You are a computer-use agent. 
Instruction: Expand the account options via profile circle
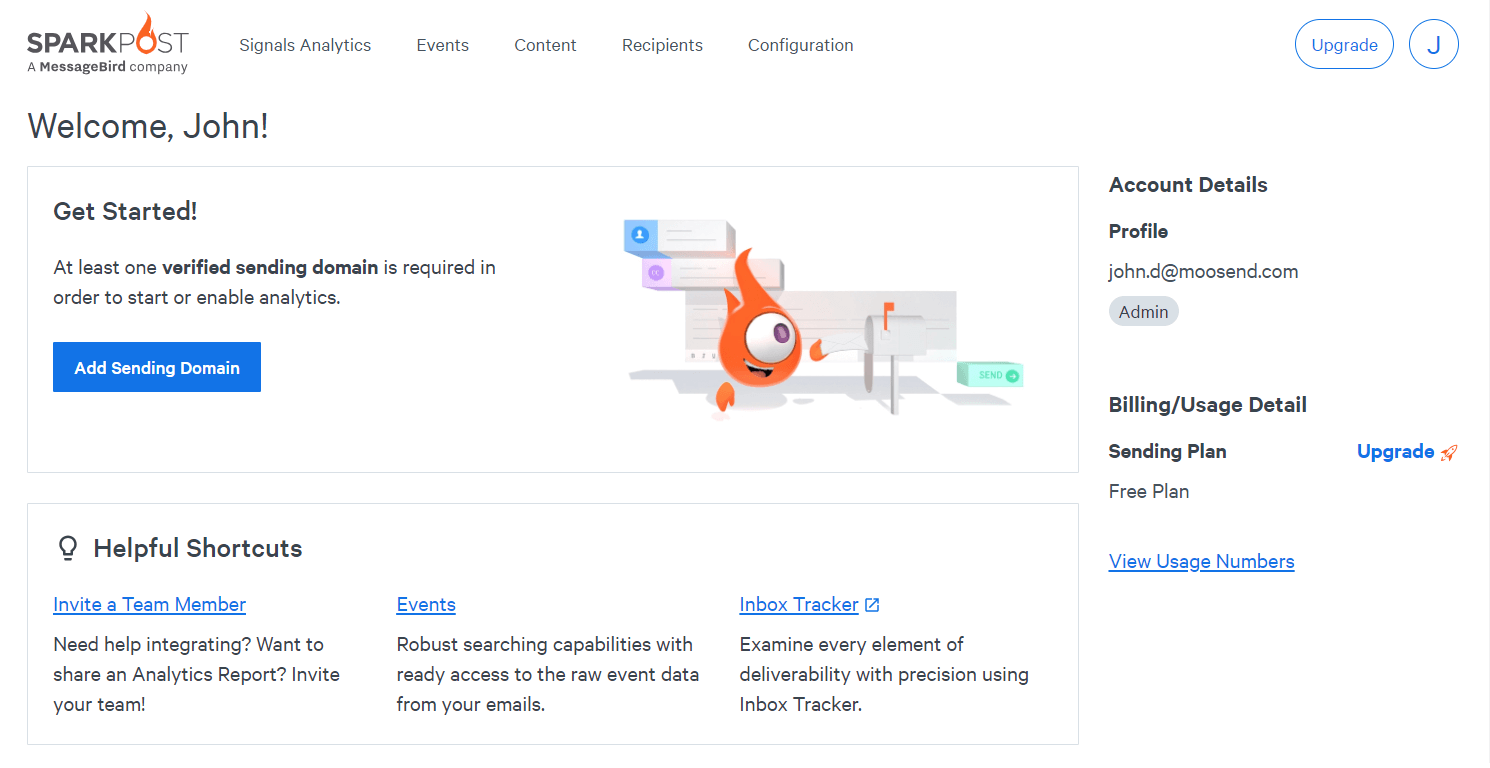point(1434,44)
